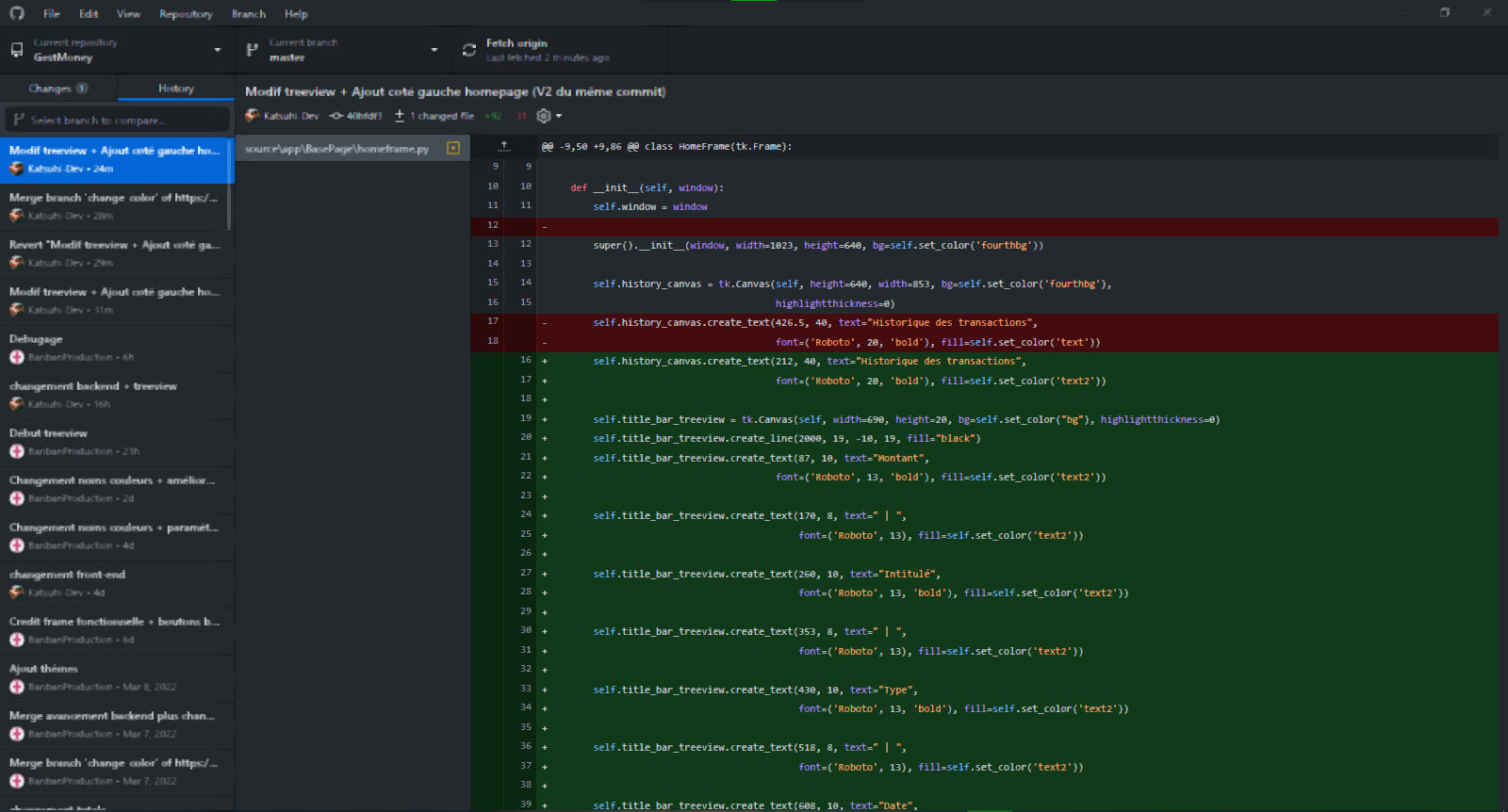Open the View menu
Screen dimensions: 1508x812
128,14
